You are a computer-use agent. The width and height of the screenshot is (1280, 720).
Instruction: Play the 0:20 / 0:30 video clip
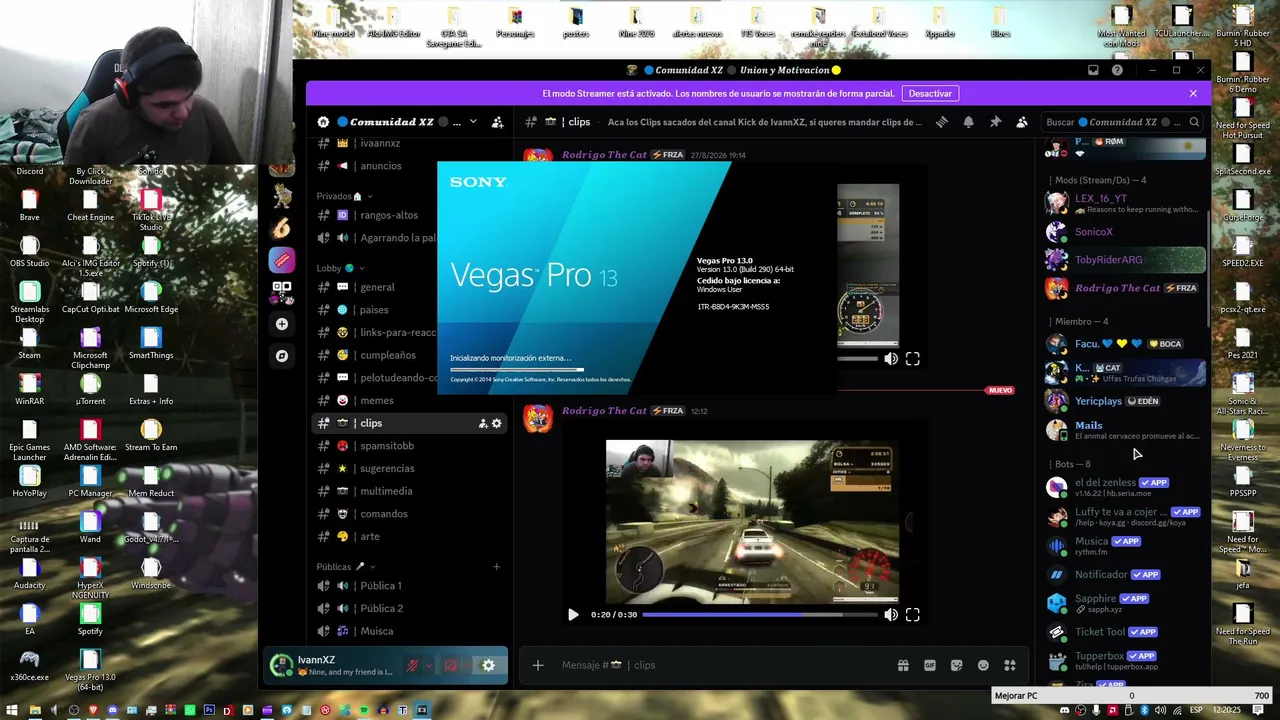coord(573,615)
